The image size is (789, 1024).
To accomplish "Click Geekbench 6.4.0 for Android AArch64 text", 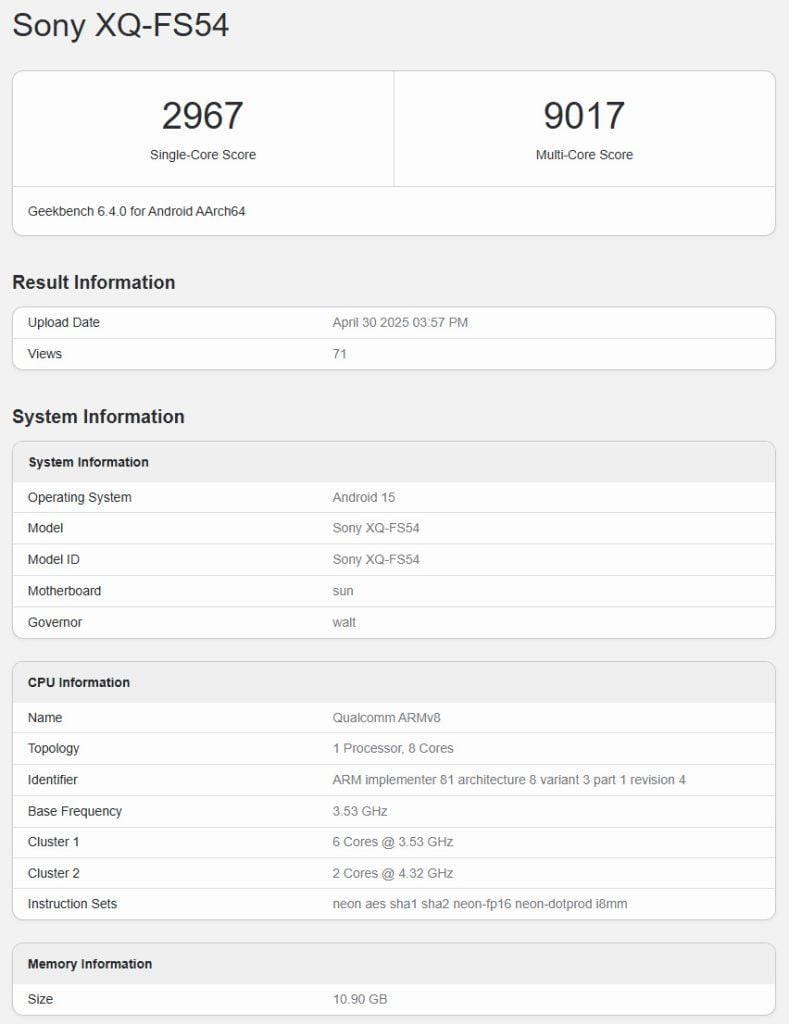I will [137, 211].
